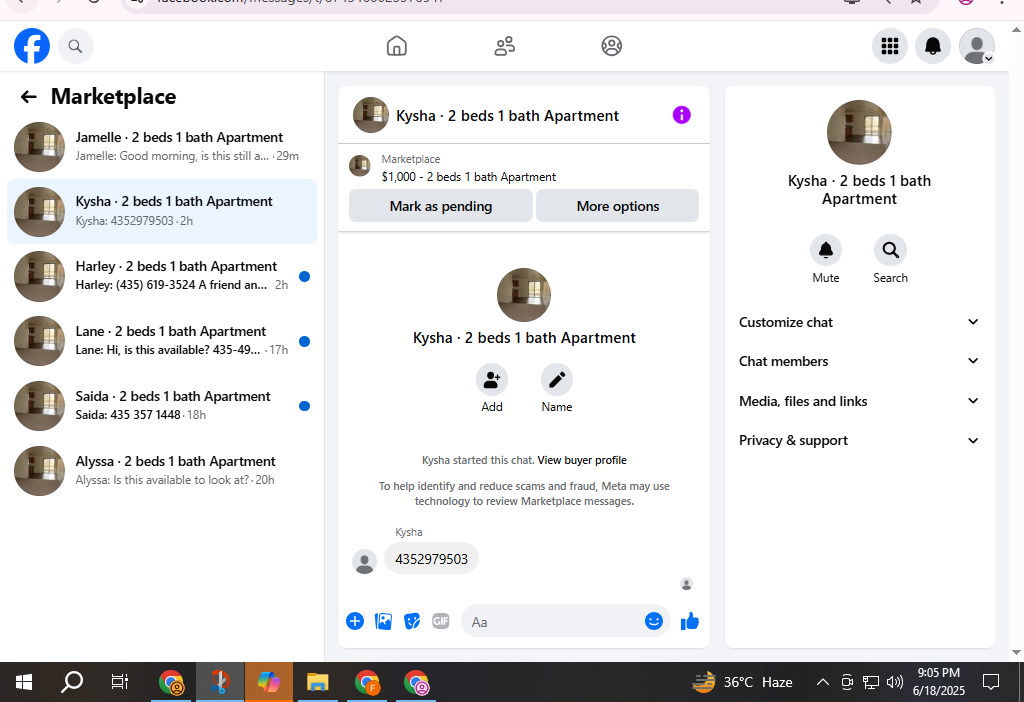
Task: Open Task View on taskbar
Action: [x=120, y=682]
